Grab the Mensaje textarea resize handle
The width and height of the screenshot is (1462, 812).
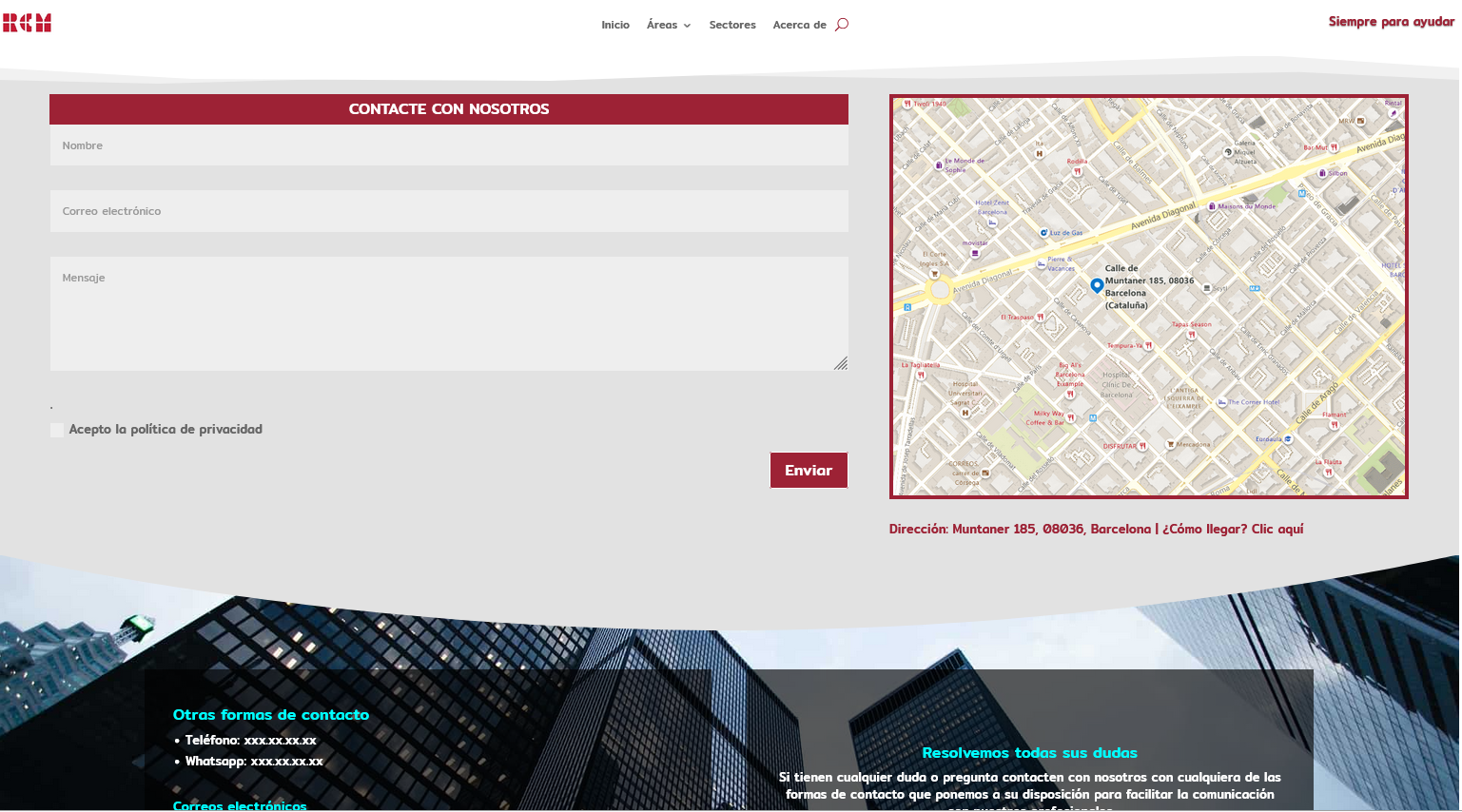[x=841, y=363]
